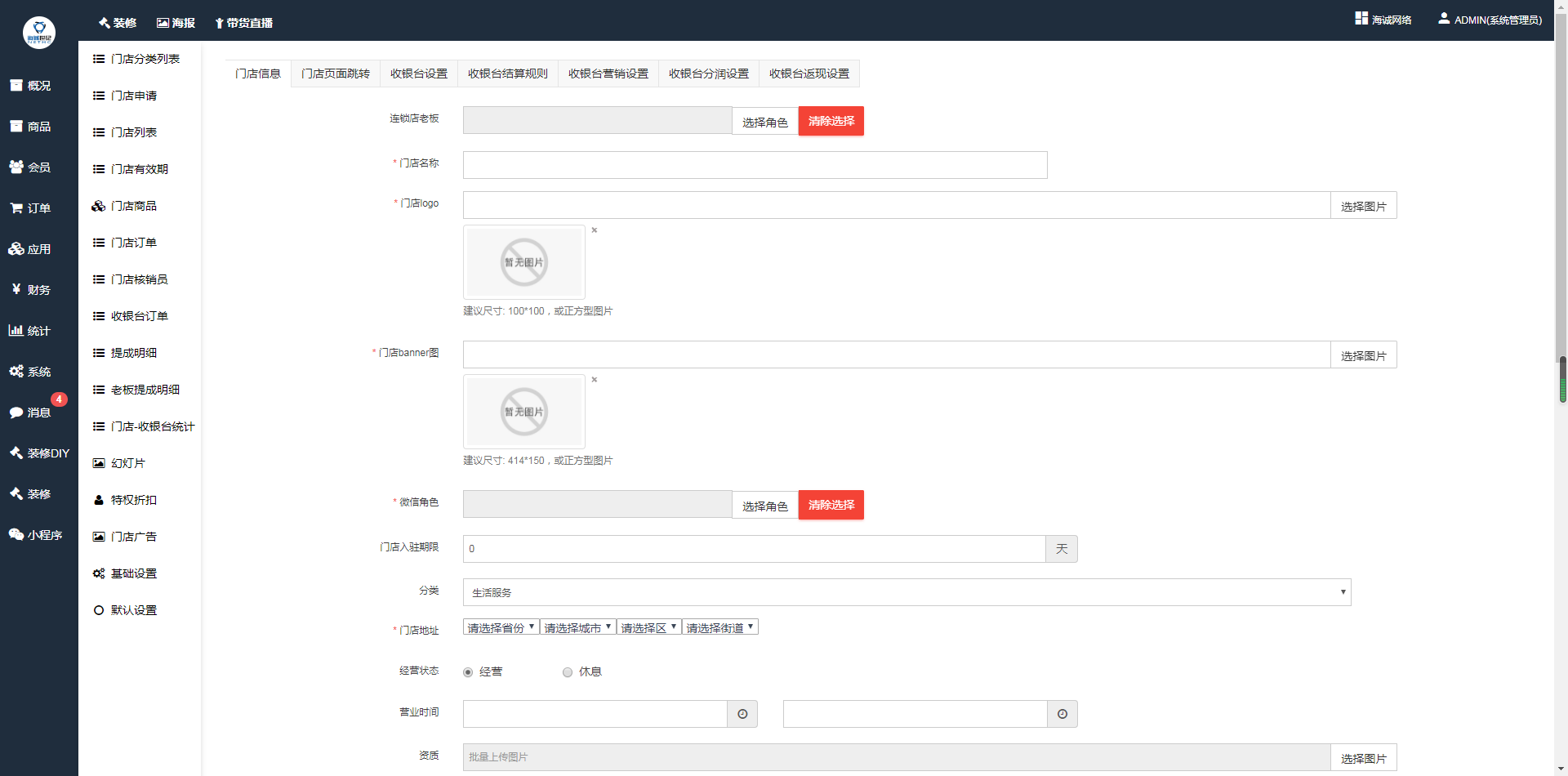
Task: Click the 门店banner图 placeholder thumbnail
Action: tap(524, 412)
